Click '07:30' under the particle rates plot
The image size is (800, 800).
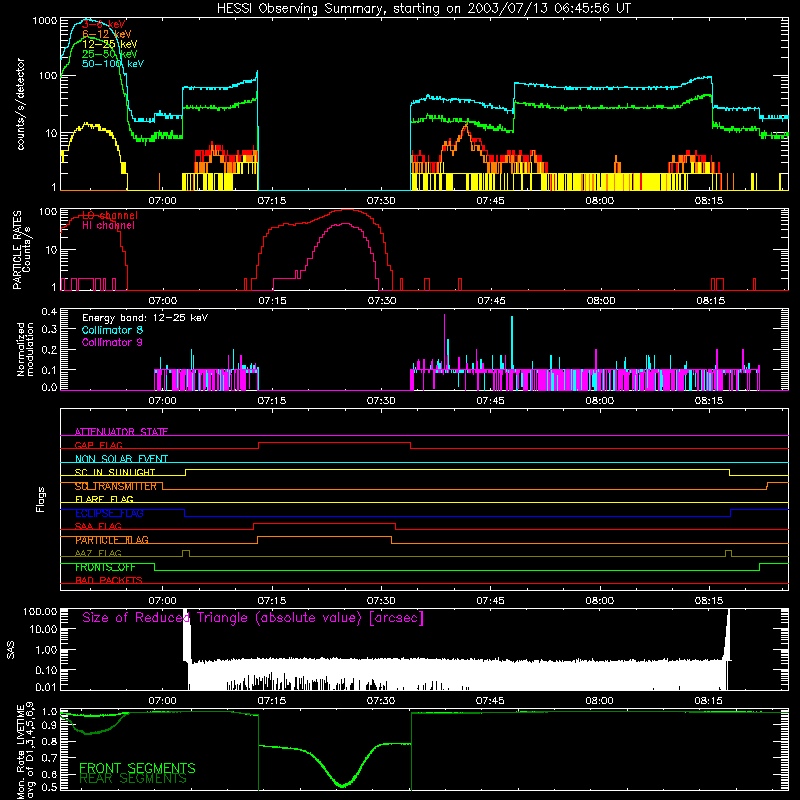coord(382,301)
